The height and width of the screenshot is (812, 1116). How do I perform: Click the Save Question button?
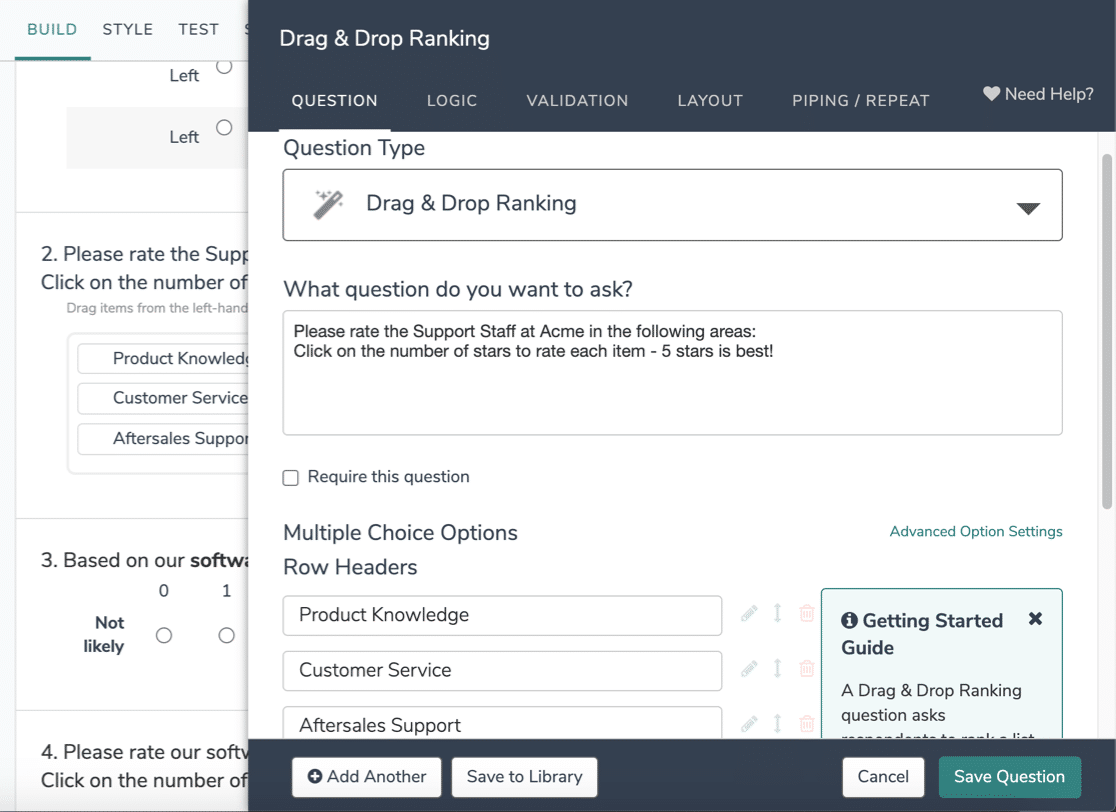(1009, 777)
